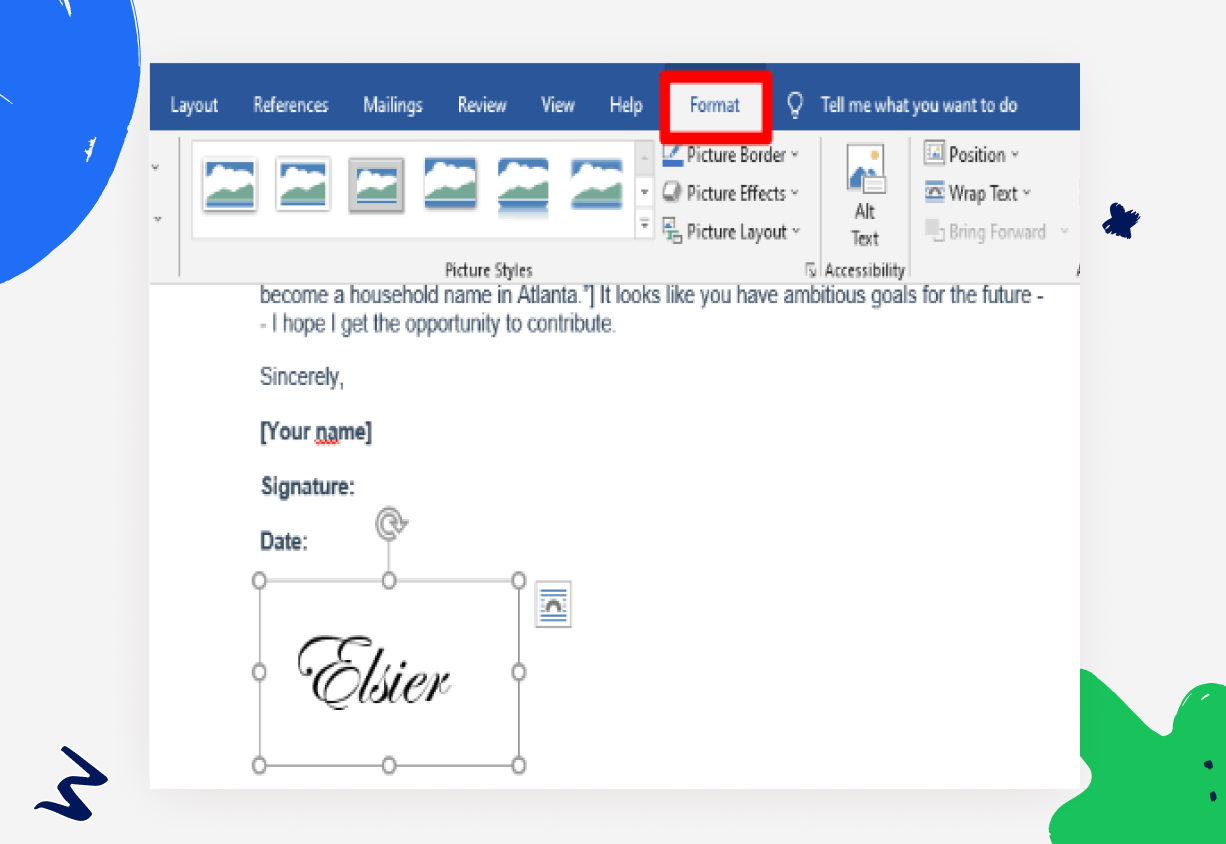The height and width of the screenshot is (844, 1226).
Task: Apply the sixth picture style thumbnail
Action: tap(597, 185)
